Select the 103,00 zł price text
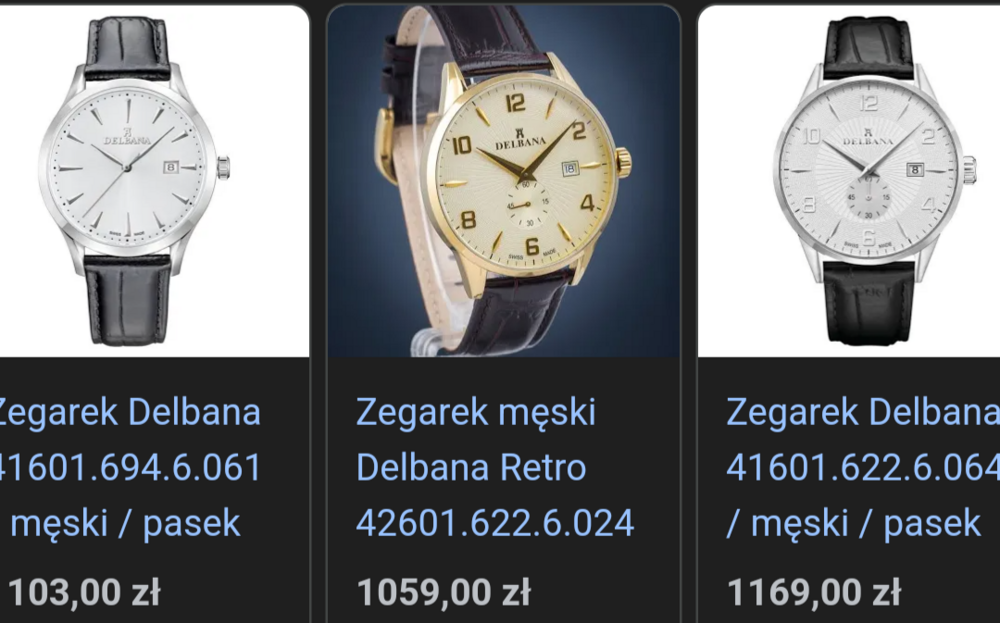 (x=83, y=592)
